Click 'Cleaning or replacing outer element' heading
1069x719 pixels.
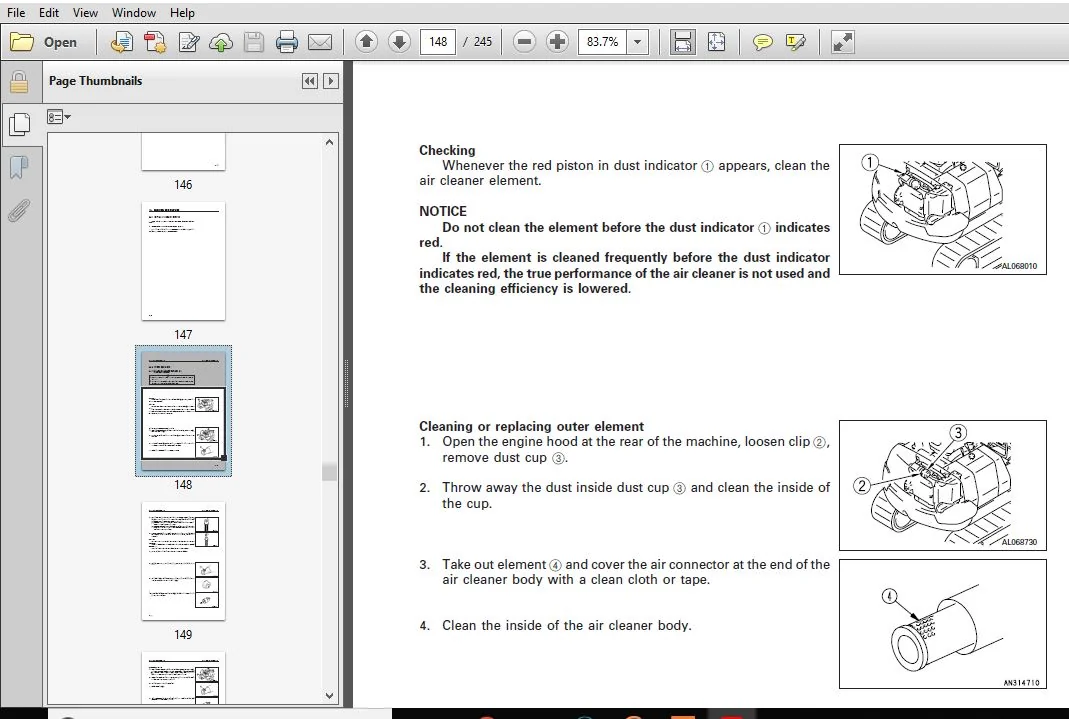pos(531,426)
